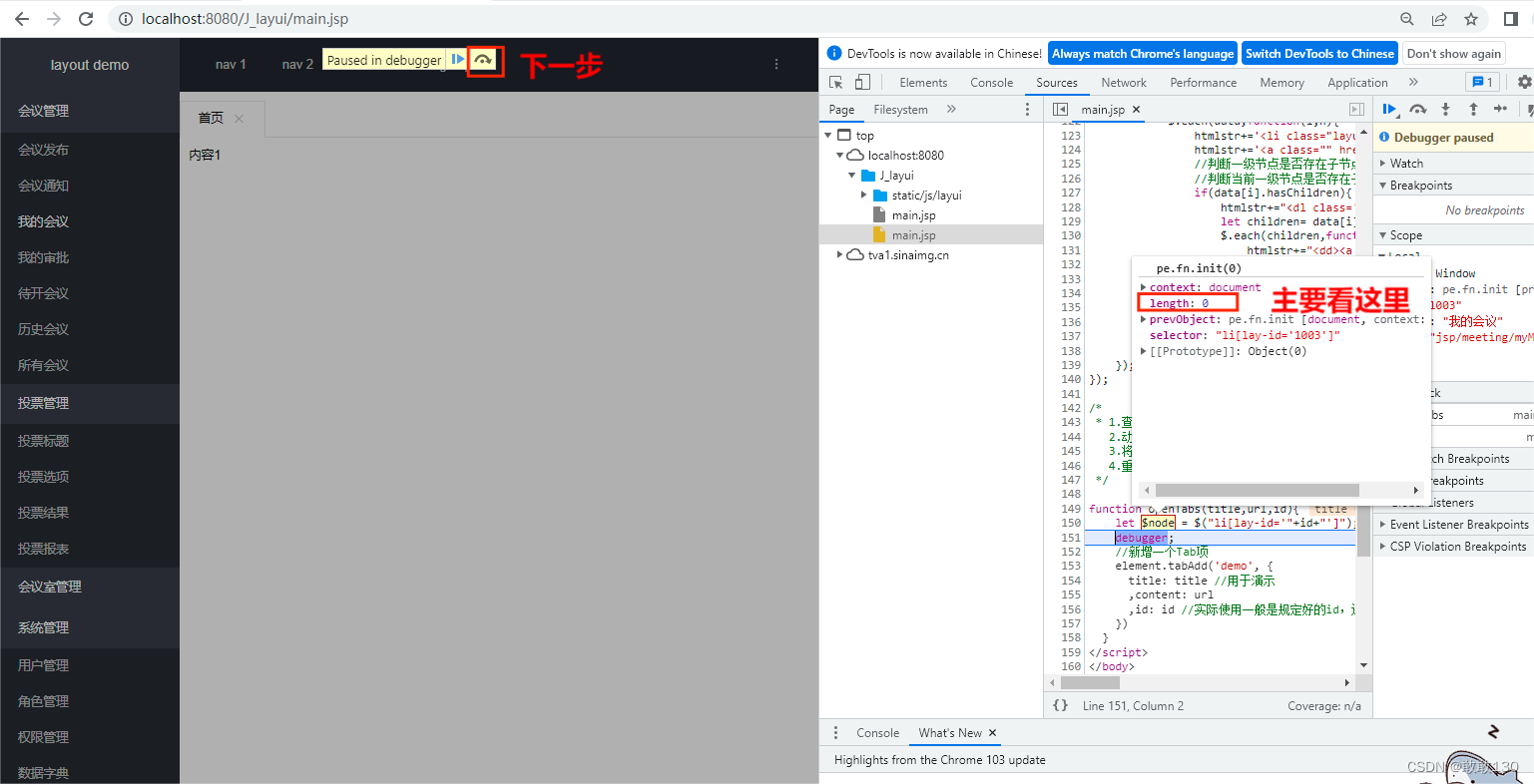Open Sources navigator three-dot menu
The image size is (1534, 784).
tap(1027, 109)
